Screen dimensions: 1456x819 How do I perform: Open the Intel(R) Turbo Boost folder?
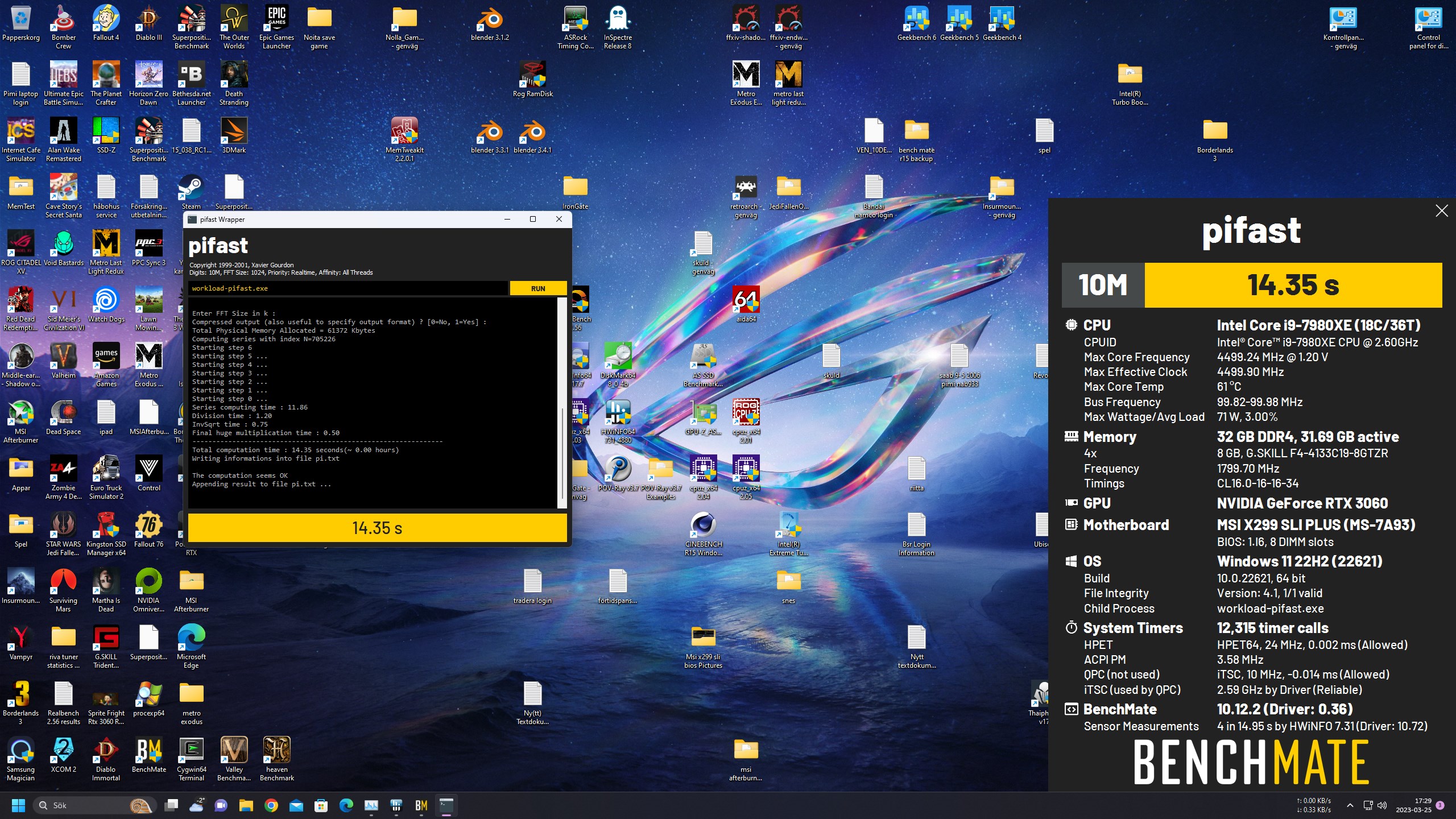(1130, 83)
